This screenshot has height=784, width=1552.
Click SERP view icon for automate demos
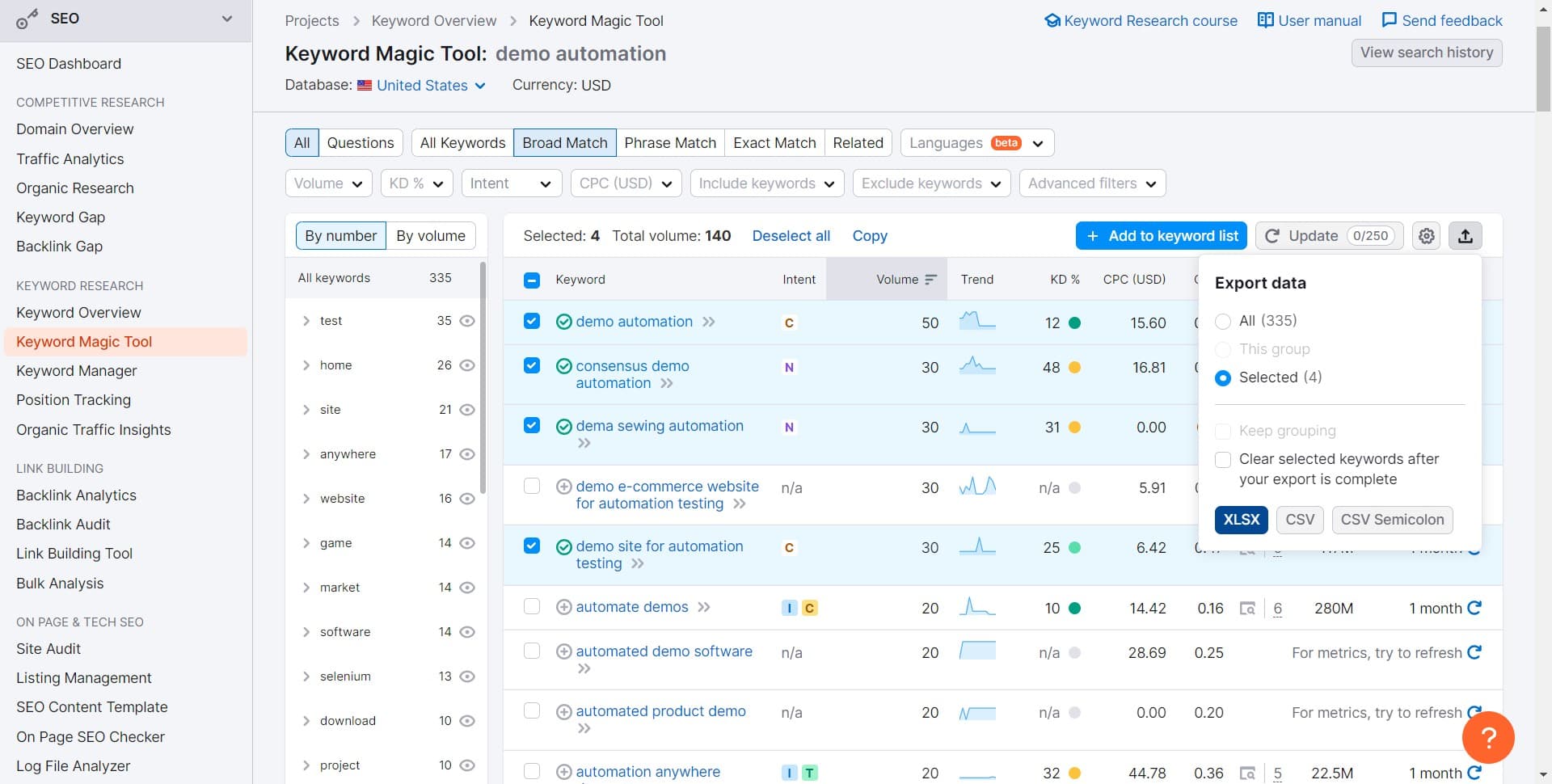point(1247,609)
